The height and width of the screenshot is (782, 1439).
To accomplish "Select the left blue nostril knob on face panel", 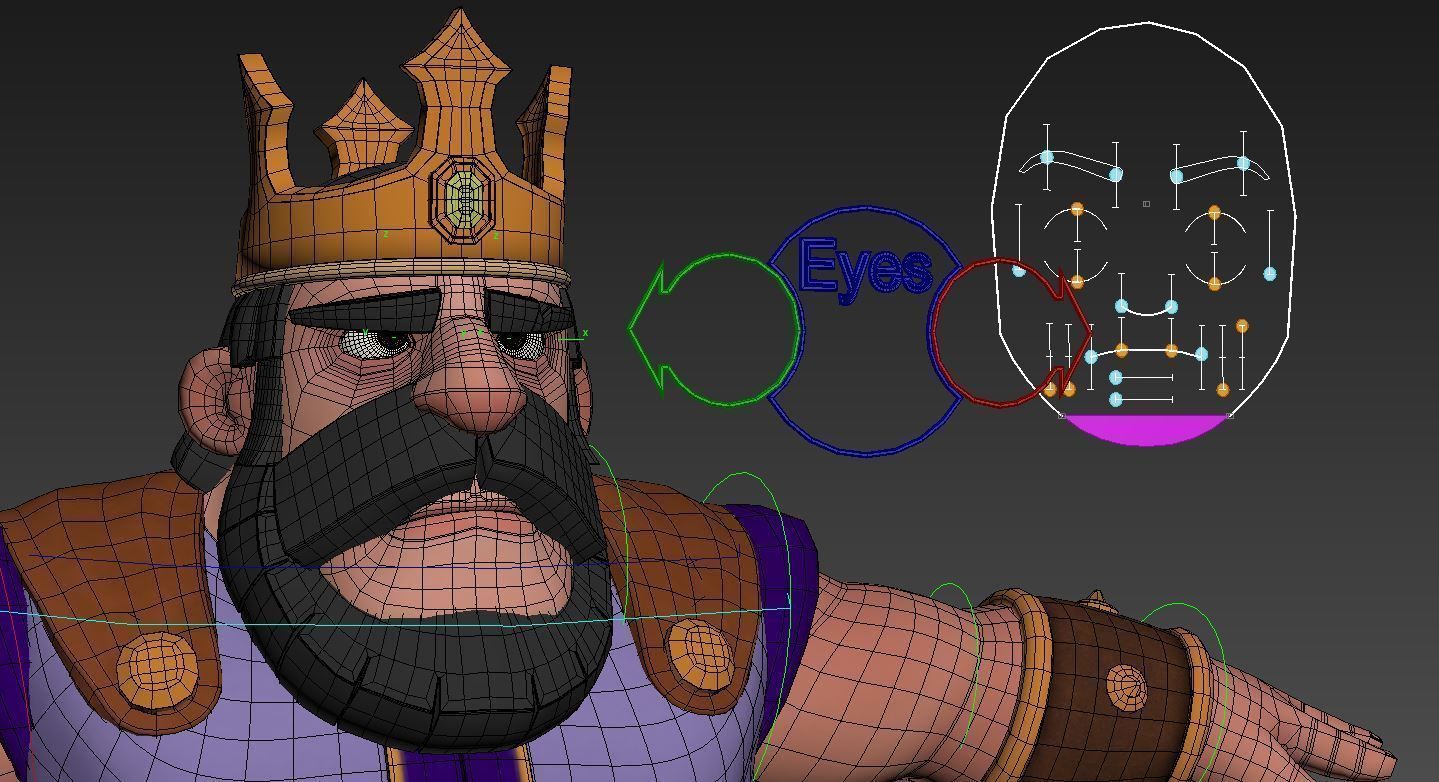I will click(x=1122, y=306).
